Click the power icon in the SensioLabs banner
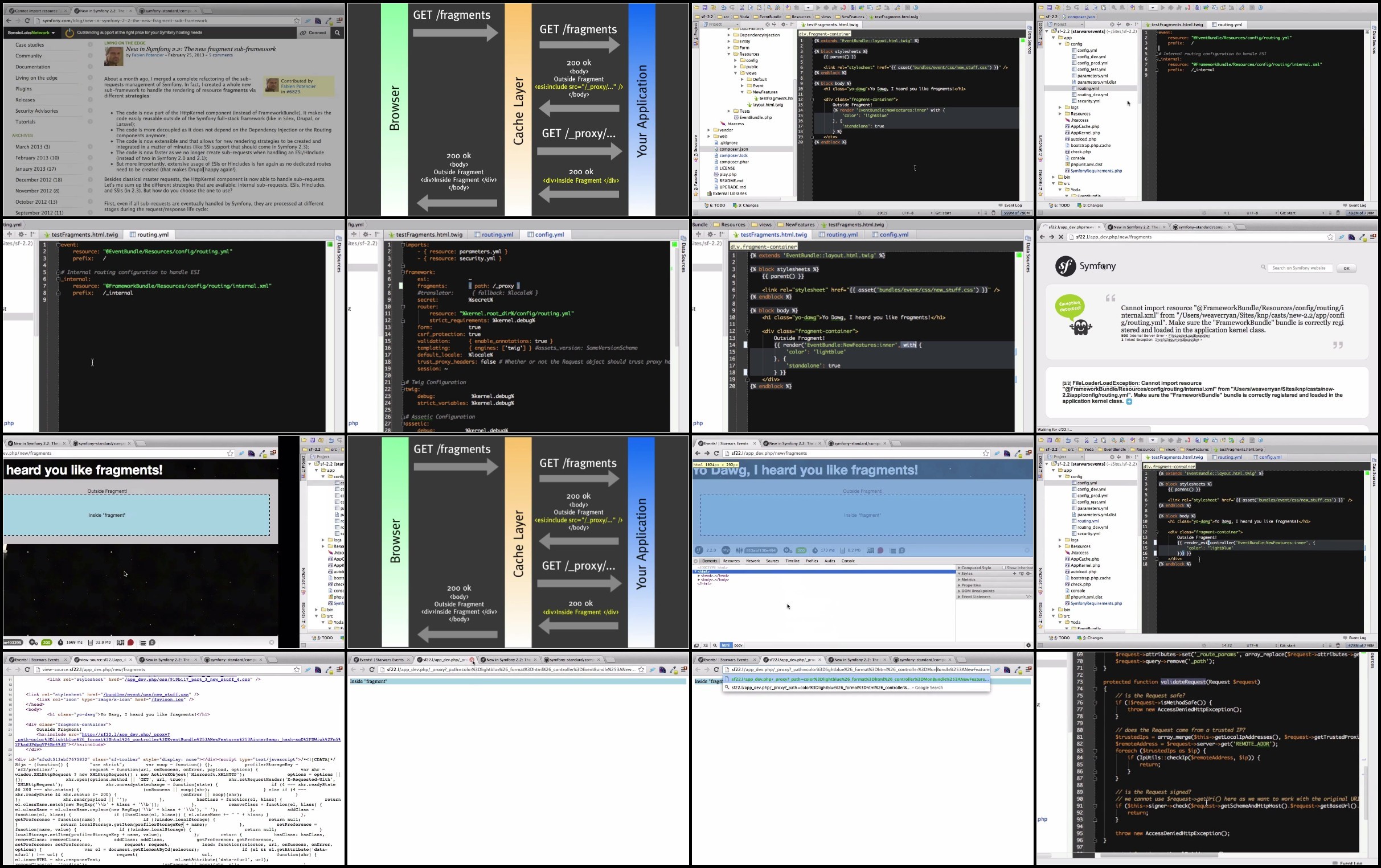The width and height of the screenshot is (1381, 868). coord(69,32)
